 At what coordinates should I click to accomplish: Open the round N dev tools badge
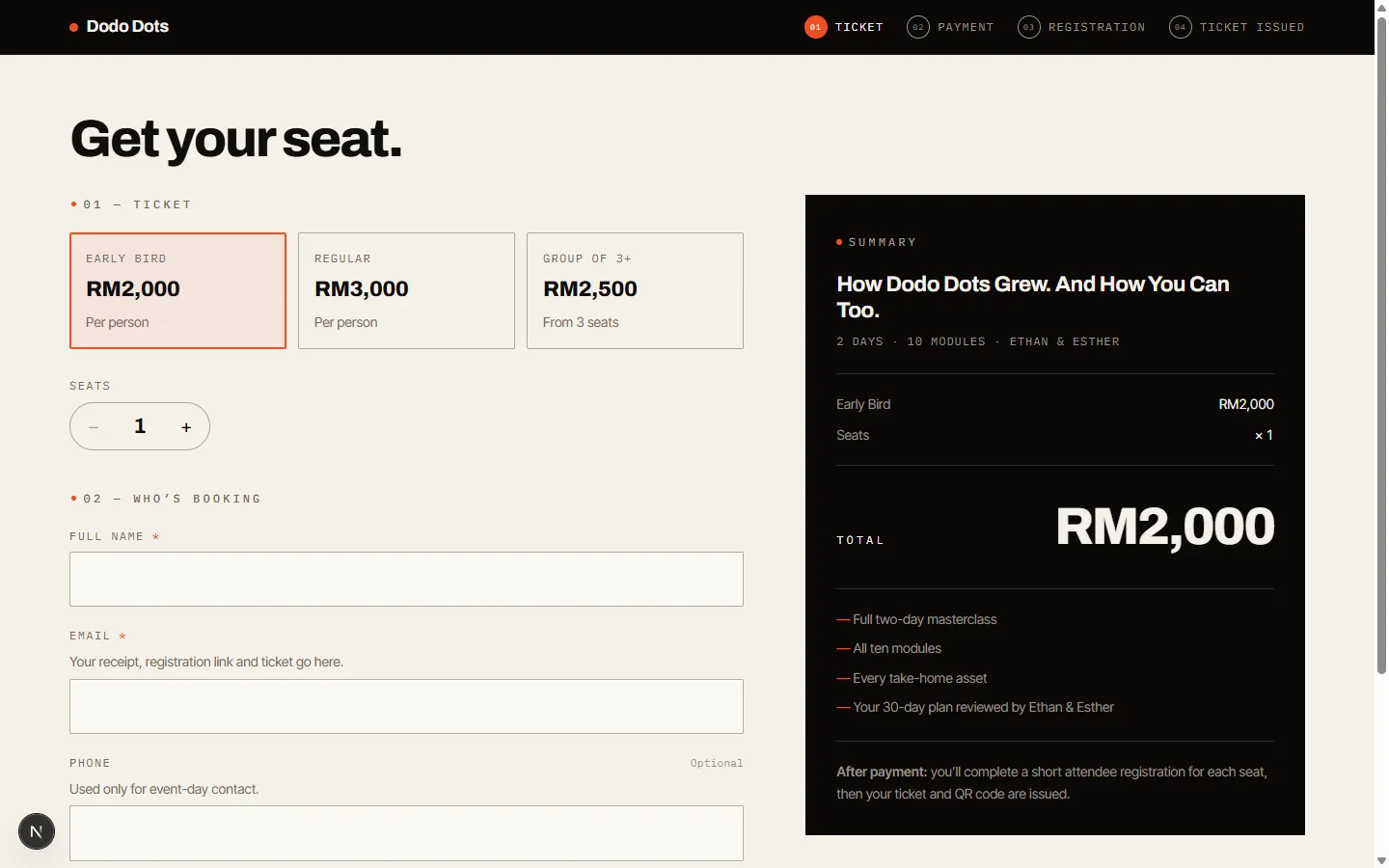pyautogui.click(x=37, y=831)
